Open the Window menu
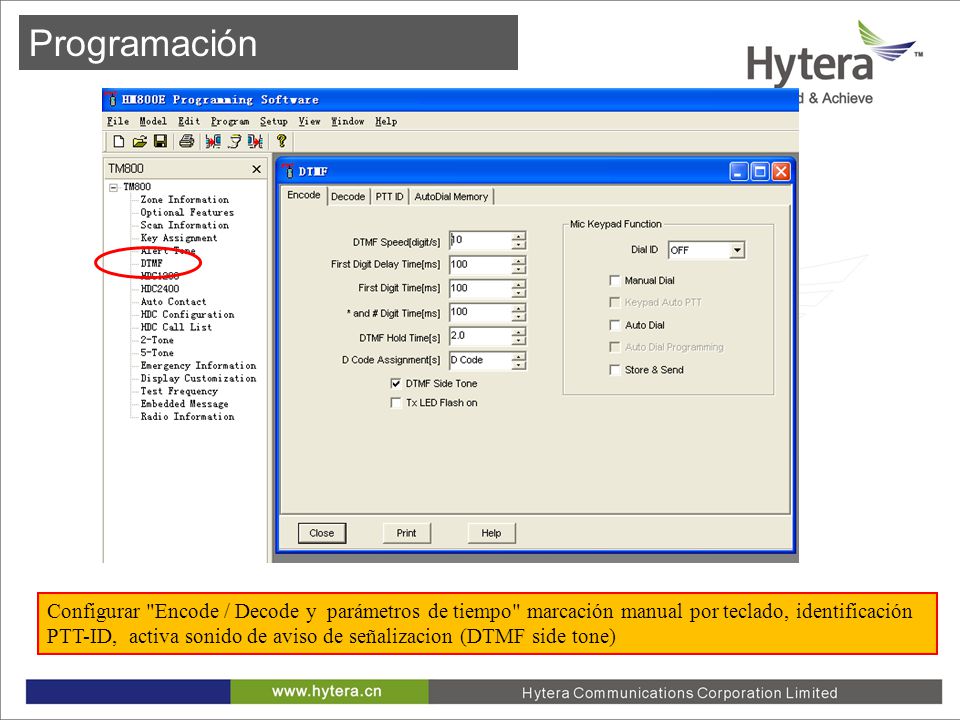This screenshot has height=720, width=960. 348,121
